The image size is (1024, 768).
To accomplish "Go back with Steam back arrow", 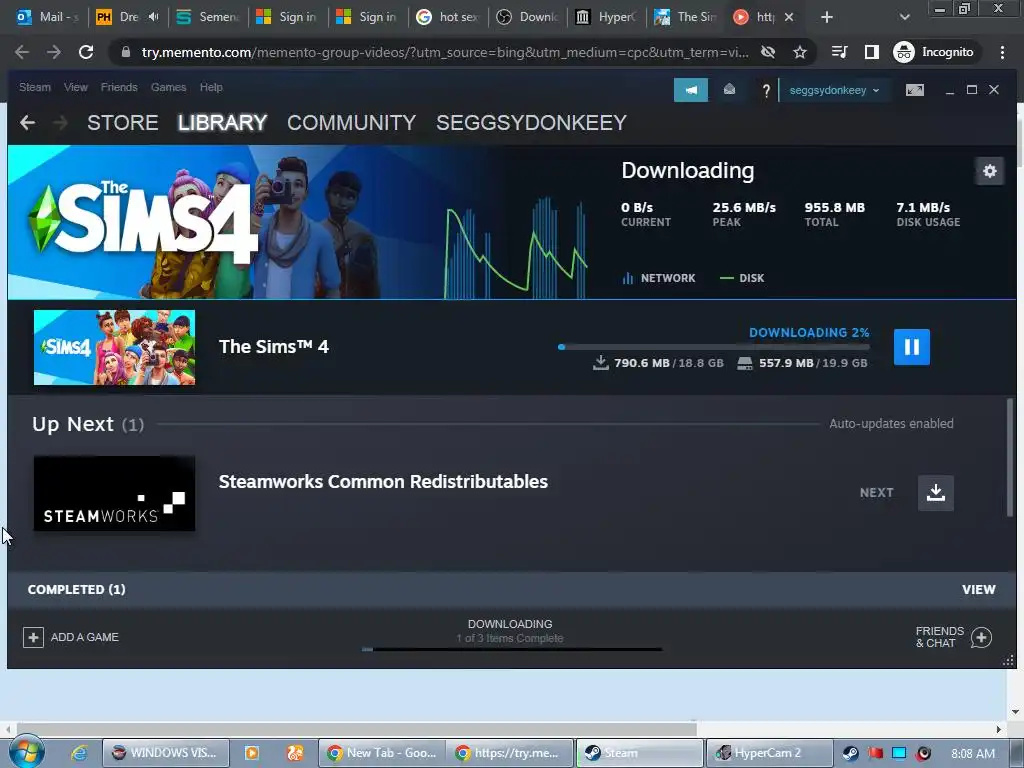I will (x=27, y=122).
